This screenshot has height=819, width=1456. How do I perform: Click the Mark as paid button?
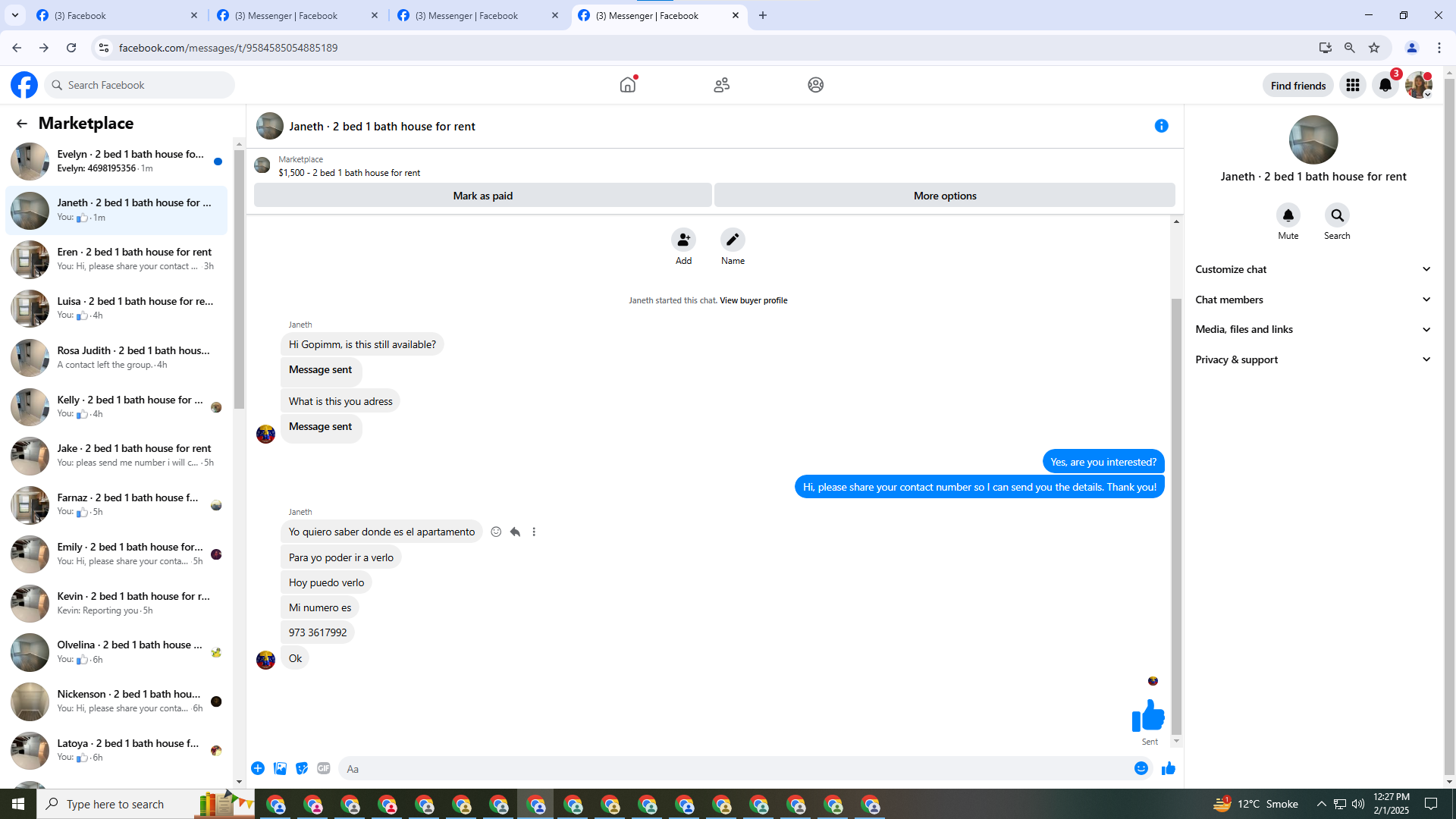tap(482, 196)
